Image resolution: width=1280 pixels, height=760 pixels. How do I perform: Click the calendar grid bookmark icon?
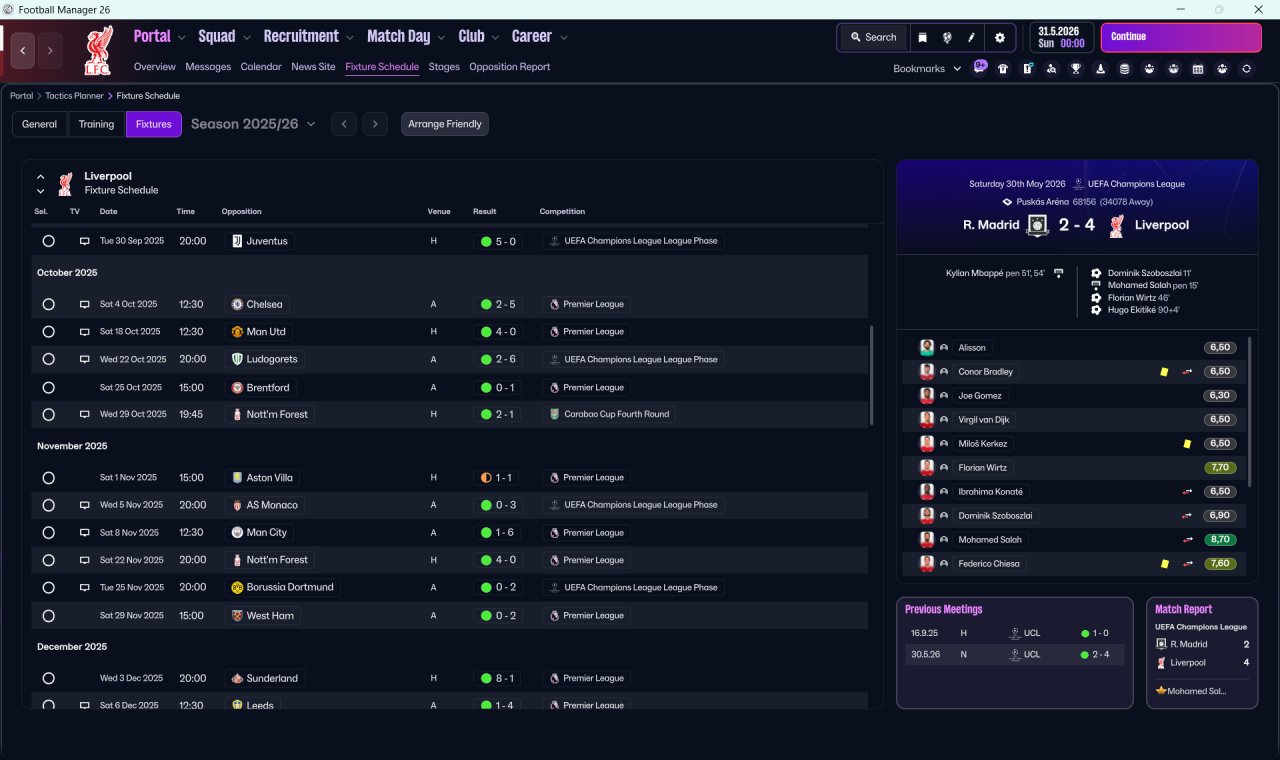(x=1198, y=69)
